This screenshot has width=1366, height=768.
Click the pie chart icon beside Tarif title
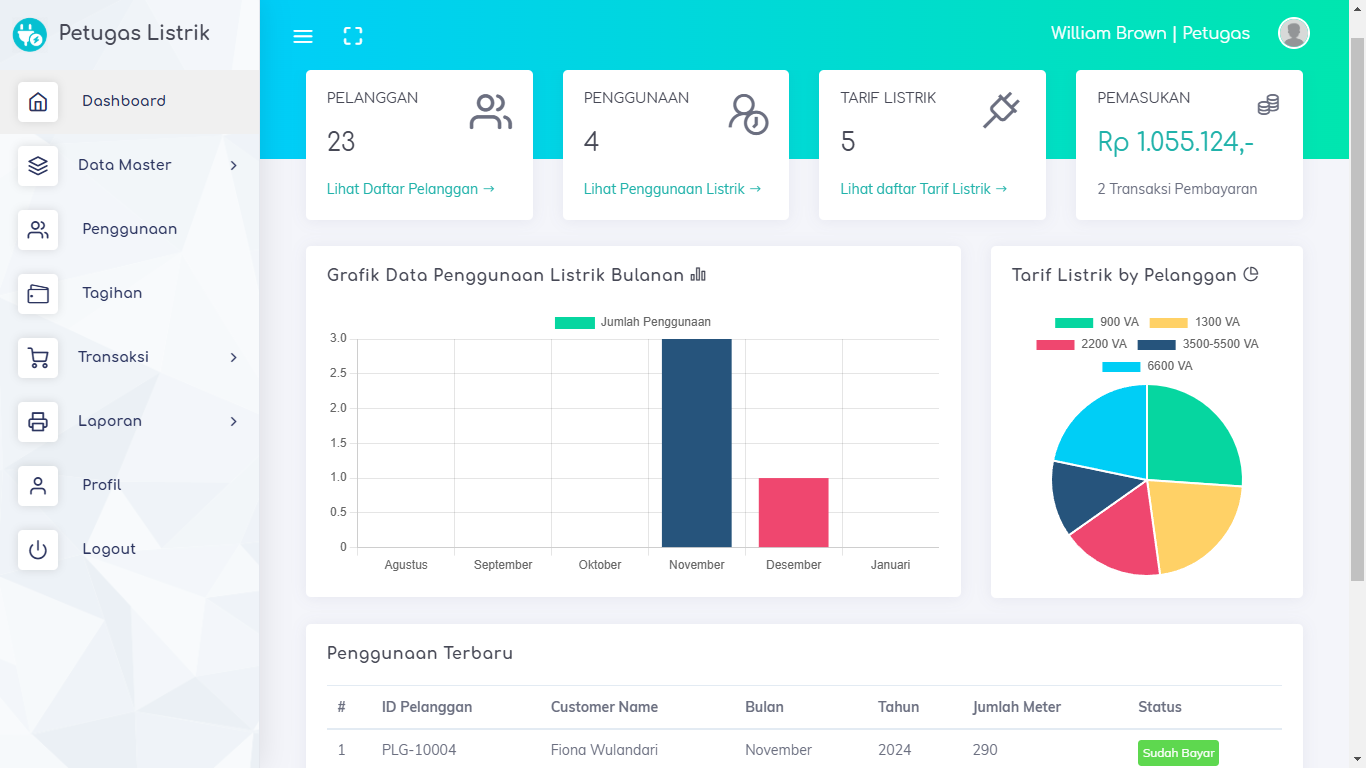pyautogui.click(x=1250, y=274)
